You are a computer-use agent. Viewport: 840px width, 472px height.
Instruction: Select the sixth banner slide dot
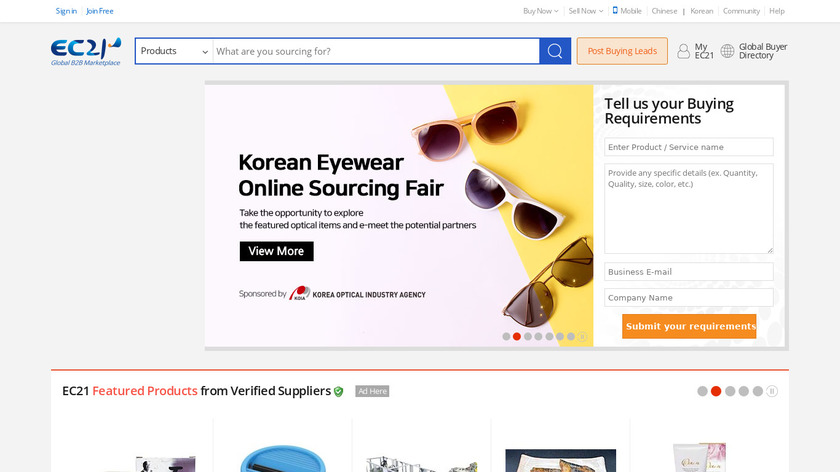click(x=560, y=336)
